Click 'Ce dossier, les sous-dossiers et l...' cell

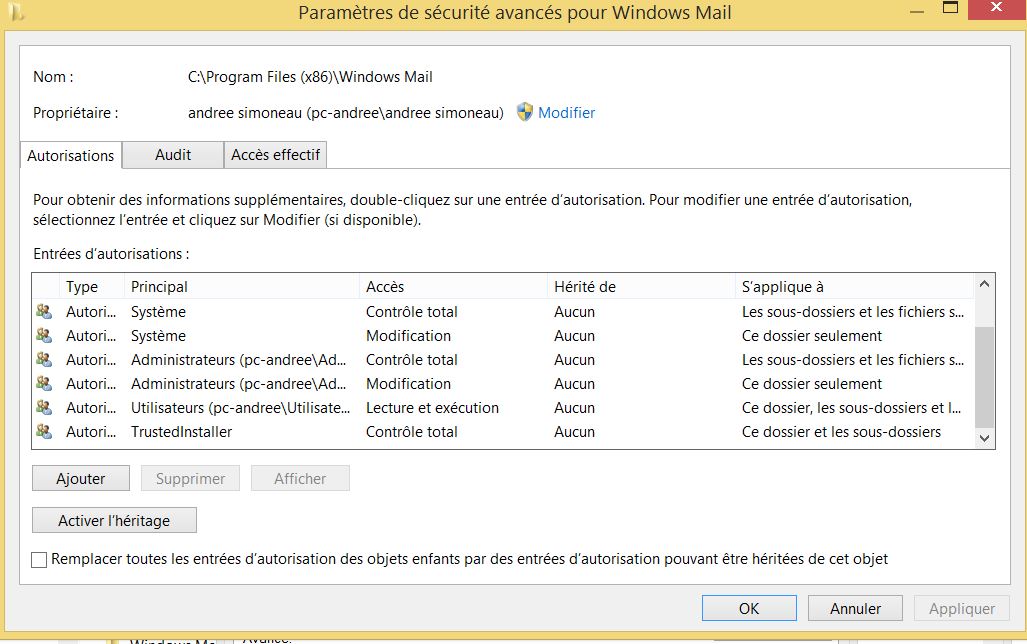pos(851,407)
